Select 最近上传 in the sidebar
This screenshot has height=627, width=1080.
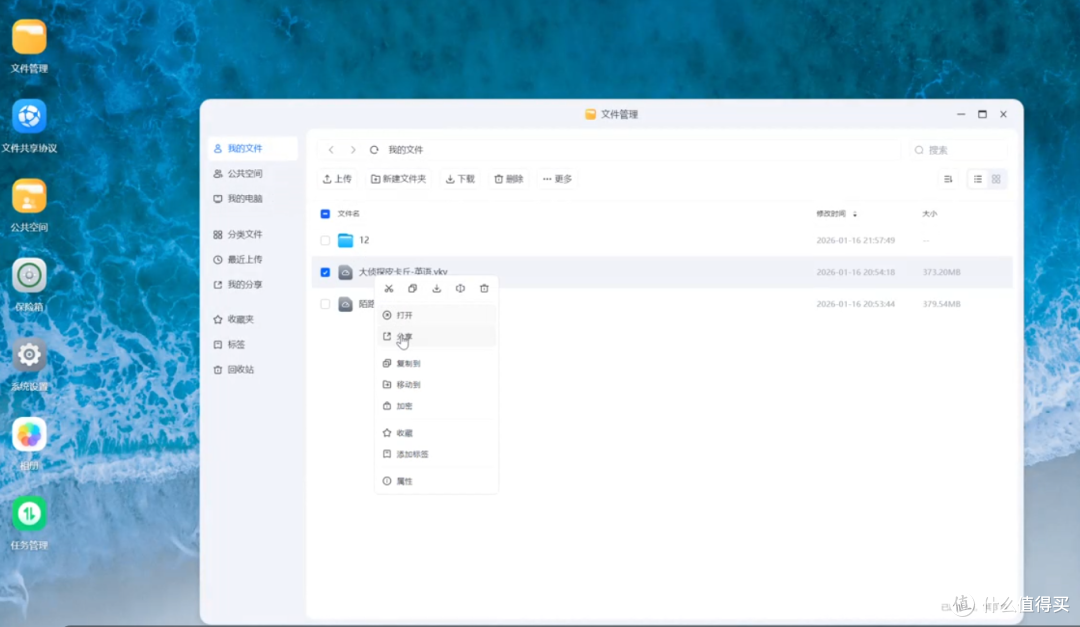(253, 260)
